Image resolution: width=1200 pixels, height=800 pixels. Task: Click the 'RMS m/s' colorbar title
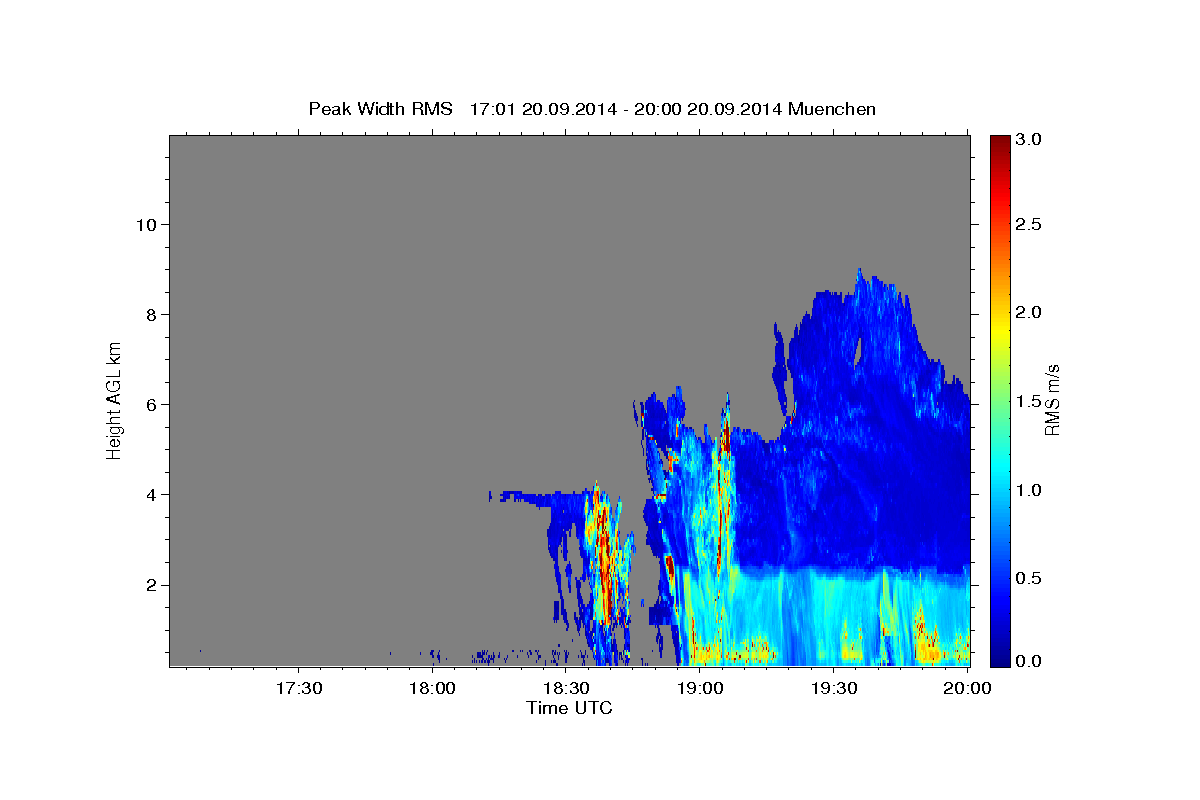(x=1052, y=401)
